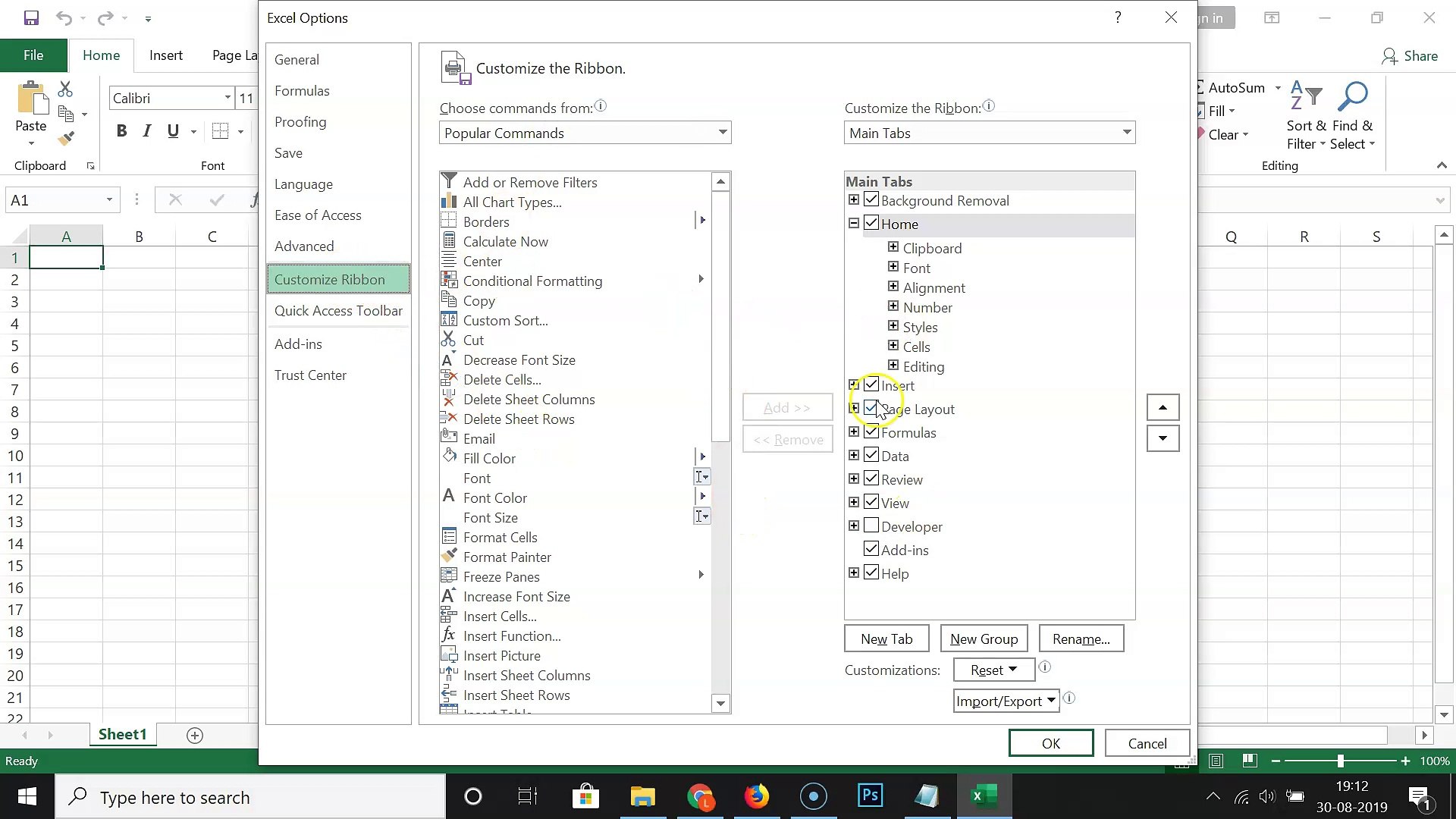Open the Trust Center category

pos(338,375)
